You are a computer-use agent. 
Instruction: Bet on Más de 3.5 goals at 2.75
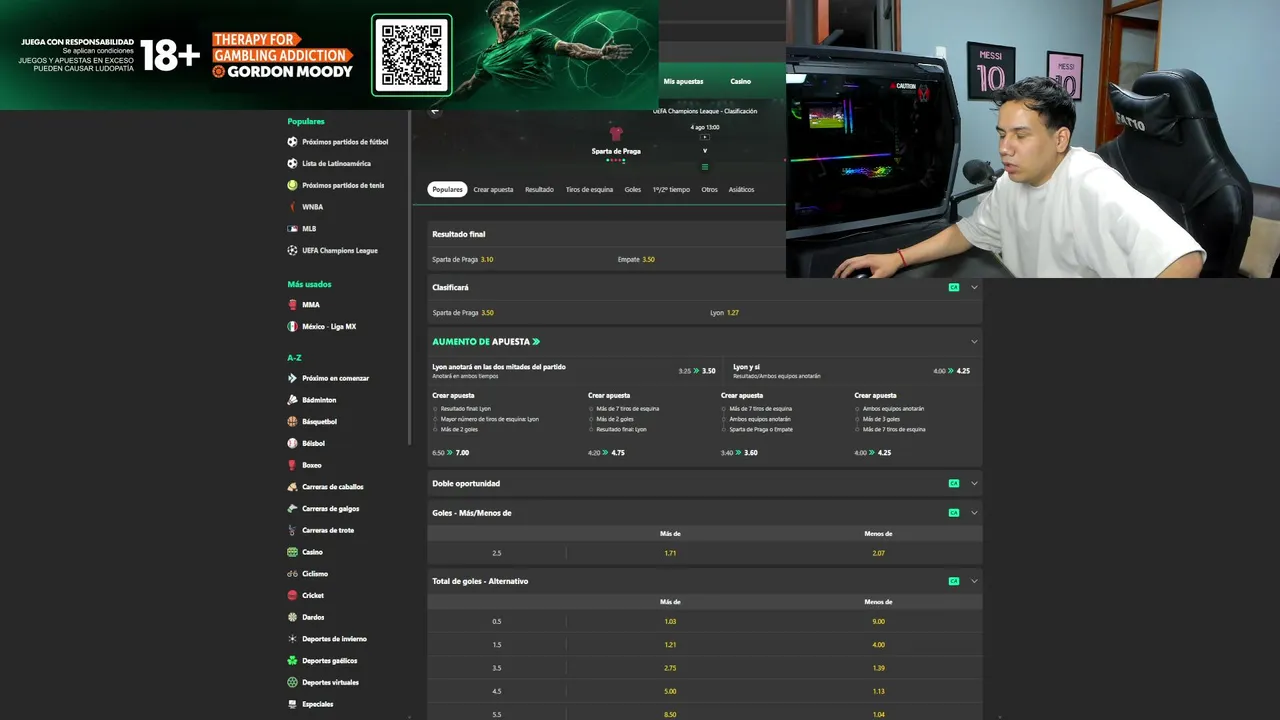670,668
